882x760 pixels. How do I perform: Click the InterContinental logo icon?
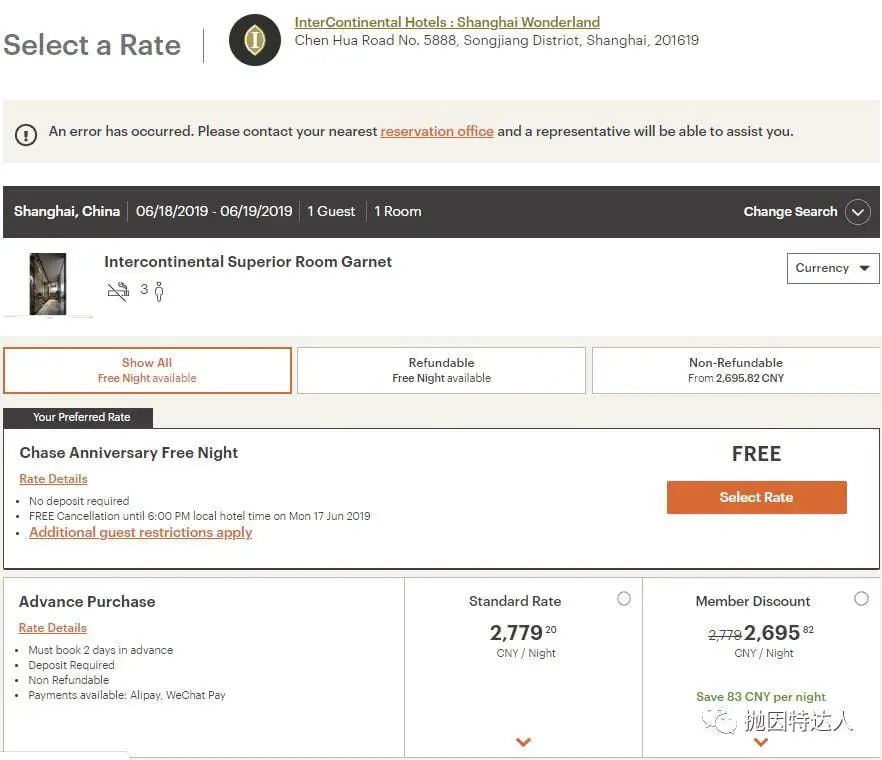tap(255, 40)
